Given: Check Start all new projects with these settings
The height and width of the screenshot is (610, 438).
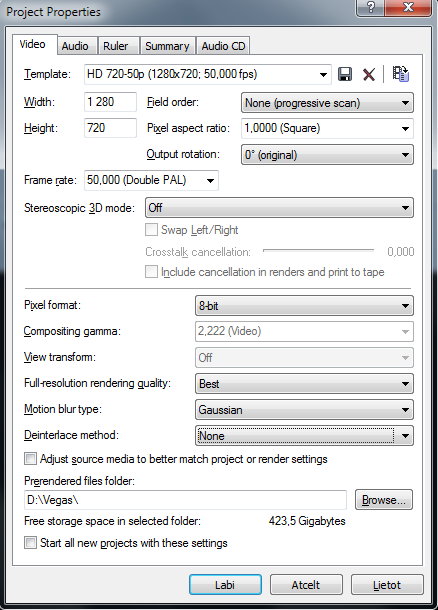Looking at the screenshot, I should coord(30,542).
